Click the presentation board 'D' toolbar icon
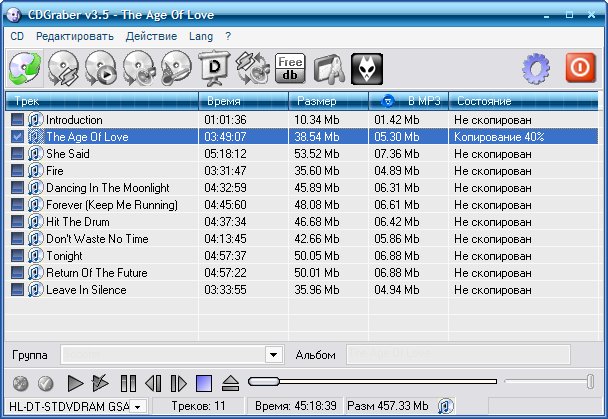Viewport: 608px width, 419px height. pyautogui.click(x=214, y=67)
